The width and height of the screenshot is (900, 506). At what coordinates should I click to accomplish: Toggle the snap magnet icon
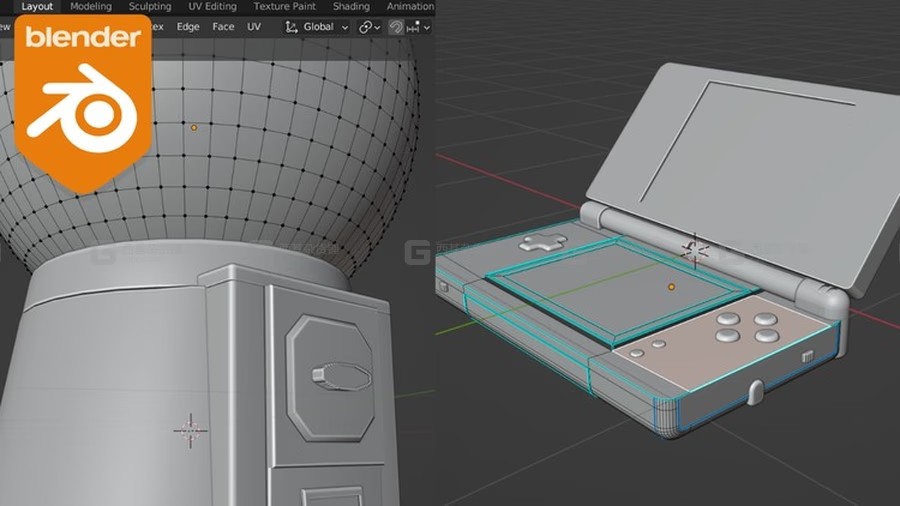[395, 27]
